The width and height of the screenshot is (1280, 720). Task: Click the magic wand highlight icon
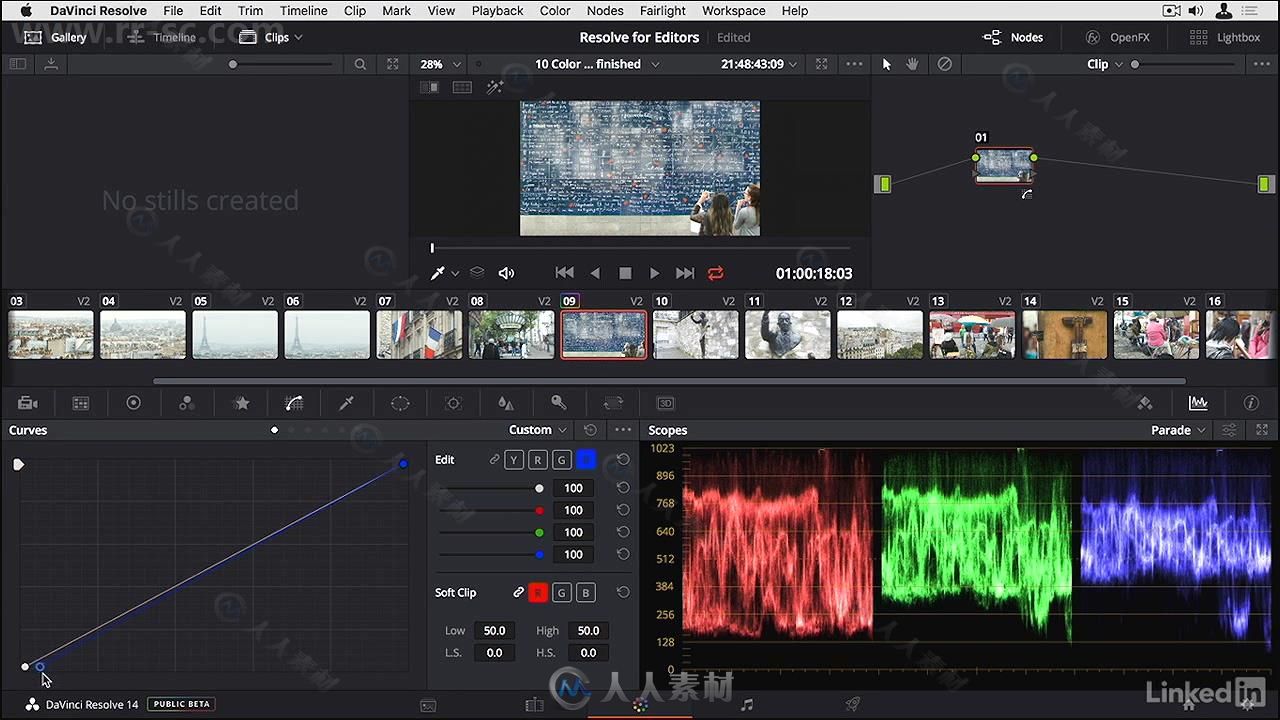[x=495, y=88]
